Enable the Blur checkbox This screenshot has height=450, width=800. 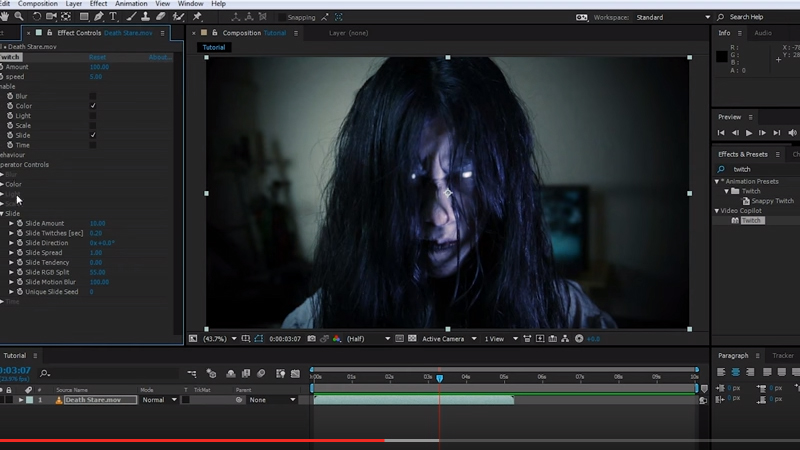(x=93, y=96)
